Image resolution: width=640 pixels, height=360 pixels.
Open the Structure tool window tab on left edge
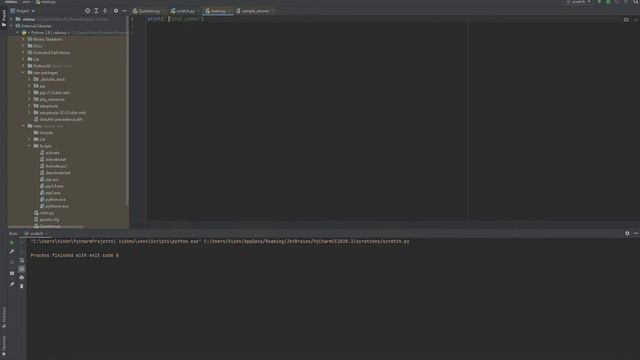(4, 317)
